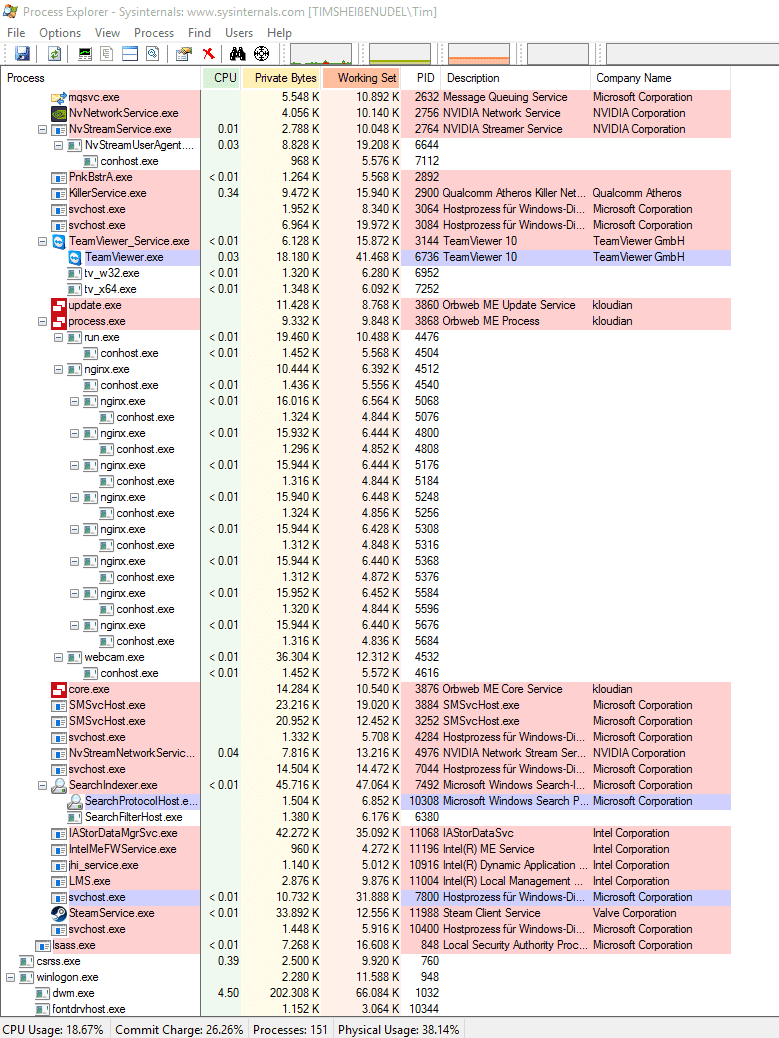Image resolution: width=779 pixels, height=1038 pixels.
Task: Sort by the Working Set column header
Action: coord(361,78)
